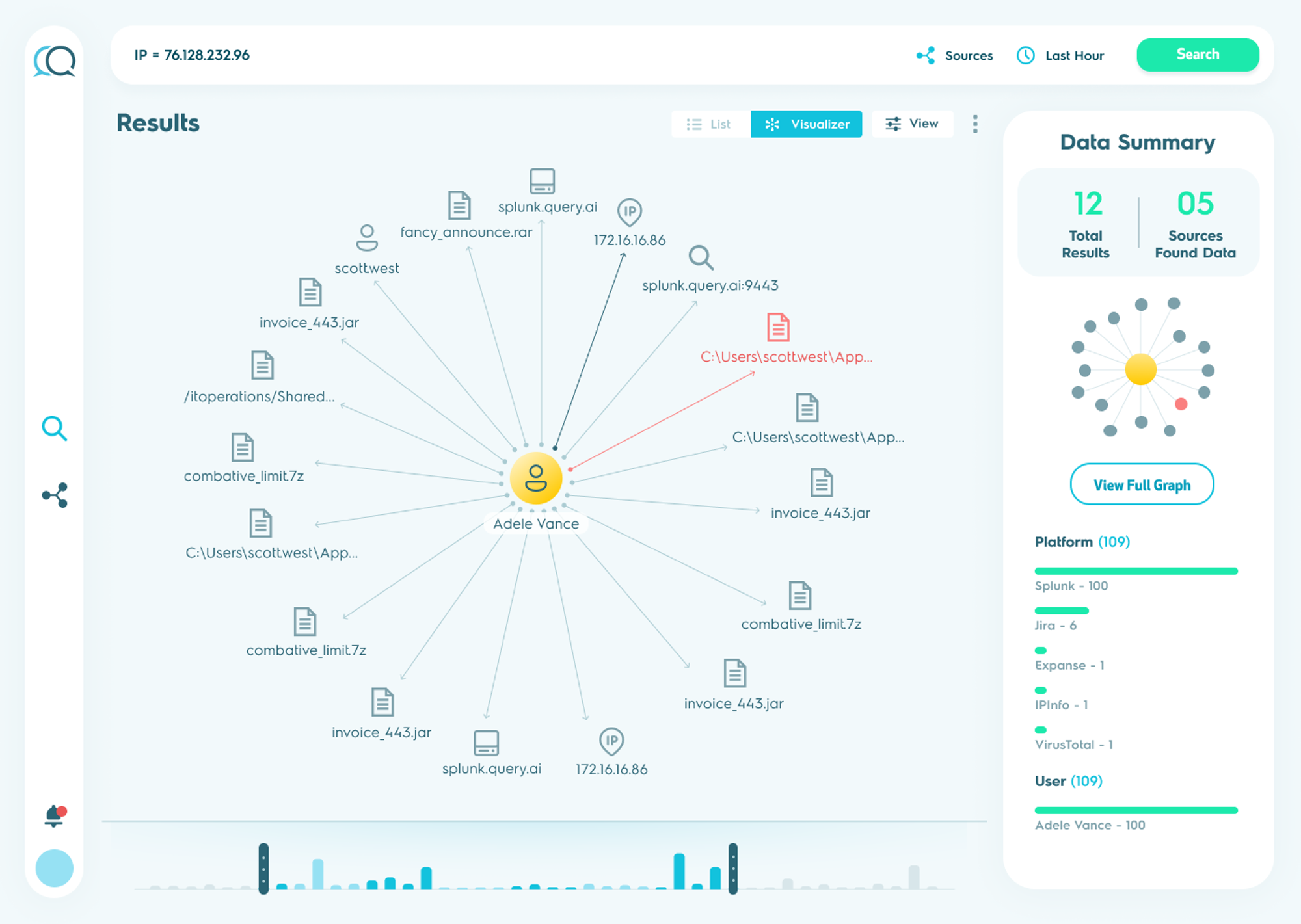Viewport: 1301px width, 924px height.
Task: Click the search icon in left sidebar
Action: point(54,429)
